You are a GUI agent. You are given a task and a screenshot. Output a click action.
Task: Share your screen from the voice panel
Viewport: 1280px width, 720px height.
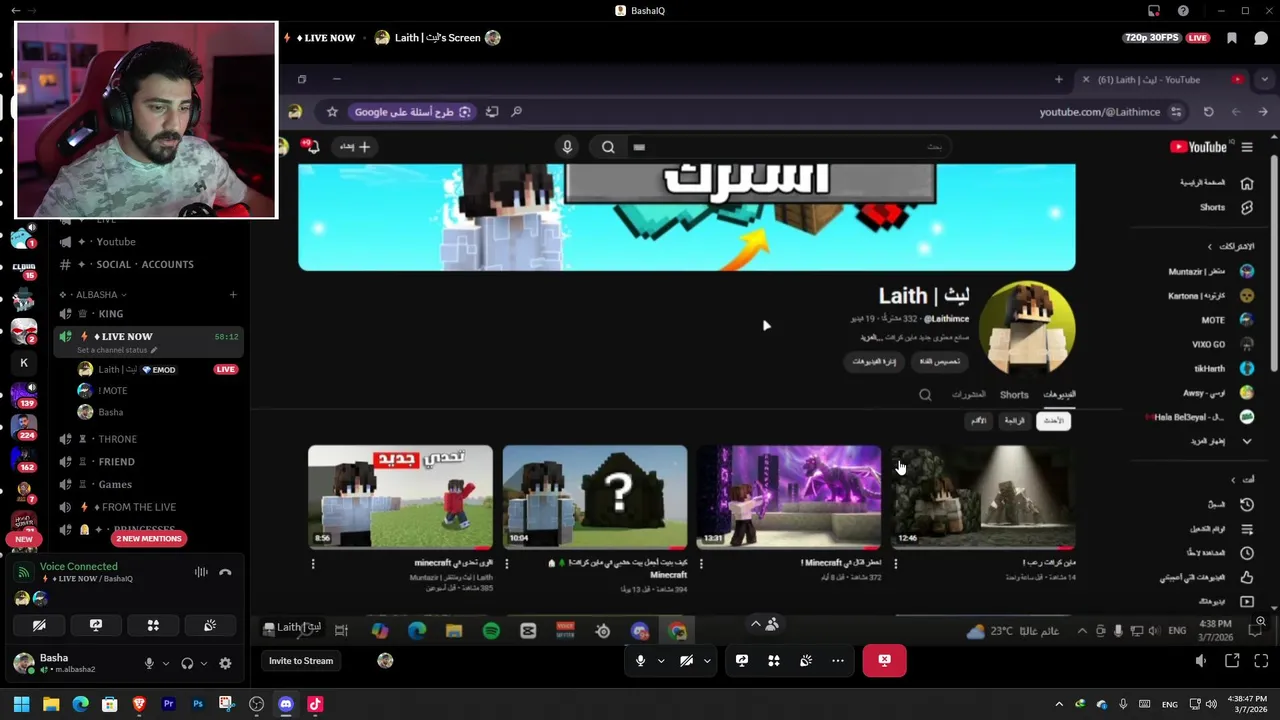pos(96,626)
